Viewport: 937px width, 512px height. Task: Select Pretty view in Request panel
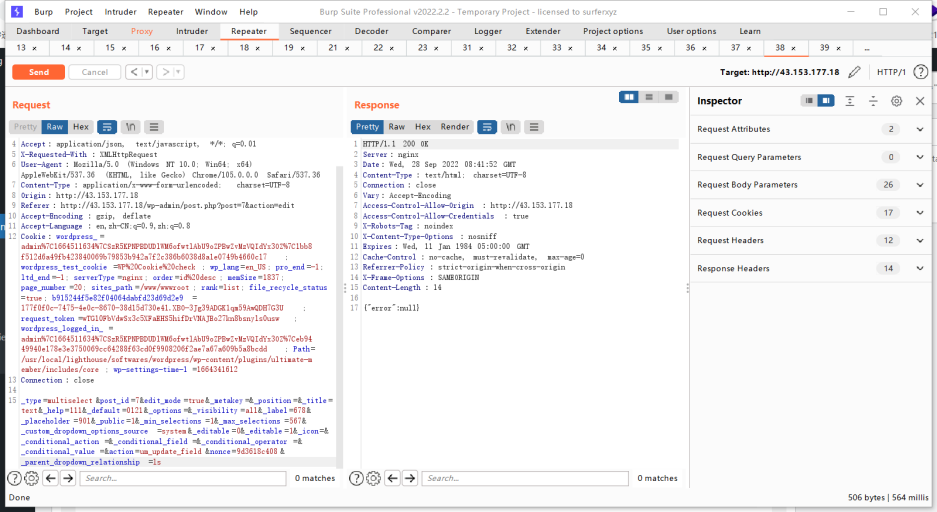pos(25,127)
